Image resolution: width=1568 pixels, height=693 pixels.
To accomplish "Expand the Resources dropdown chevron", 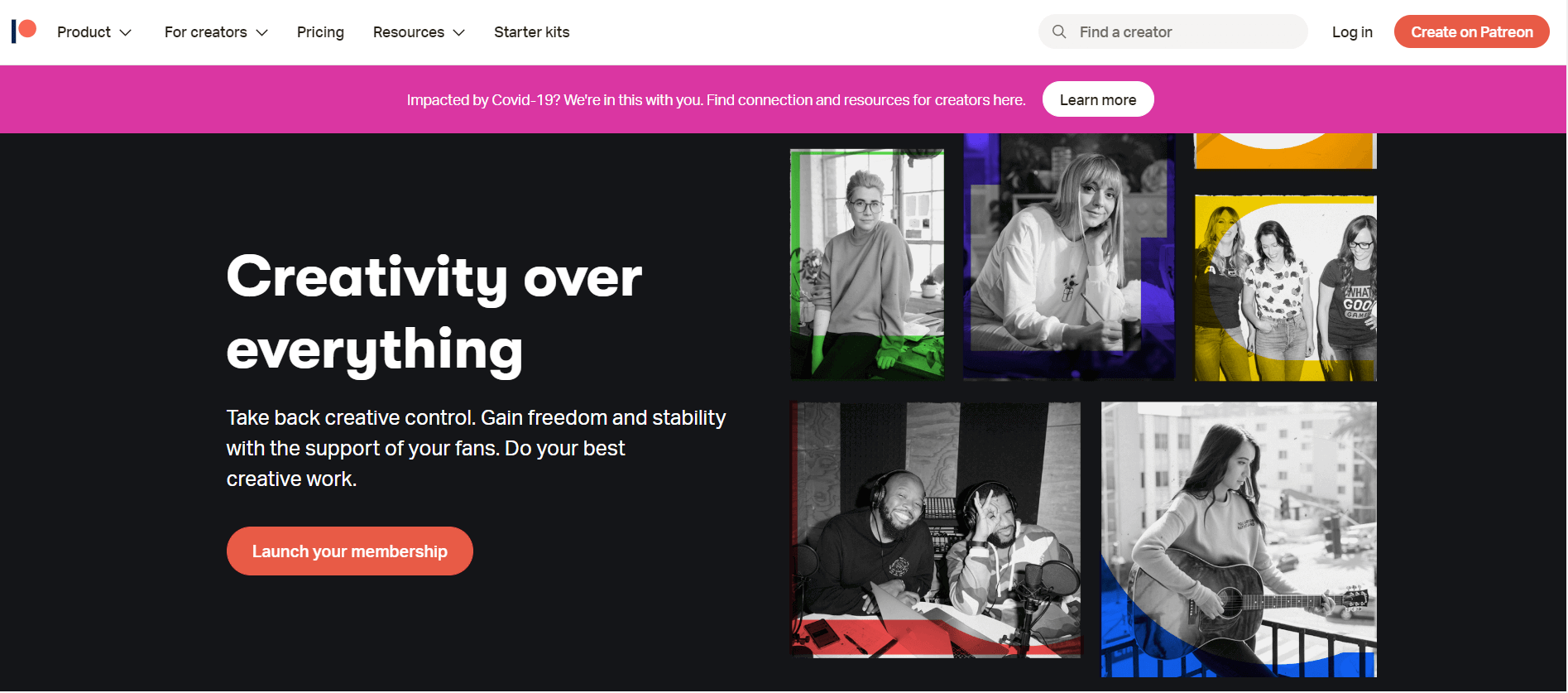I will (459, 32).
